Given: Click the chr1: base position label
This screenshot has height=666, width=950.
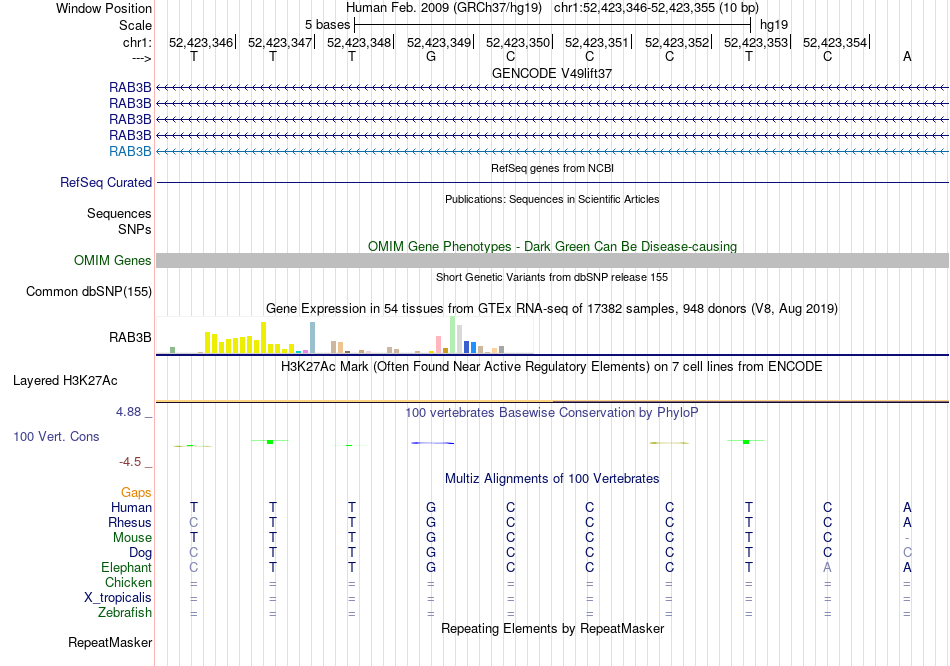Looking at the screenshot, I should click(x=137, y=42).
